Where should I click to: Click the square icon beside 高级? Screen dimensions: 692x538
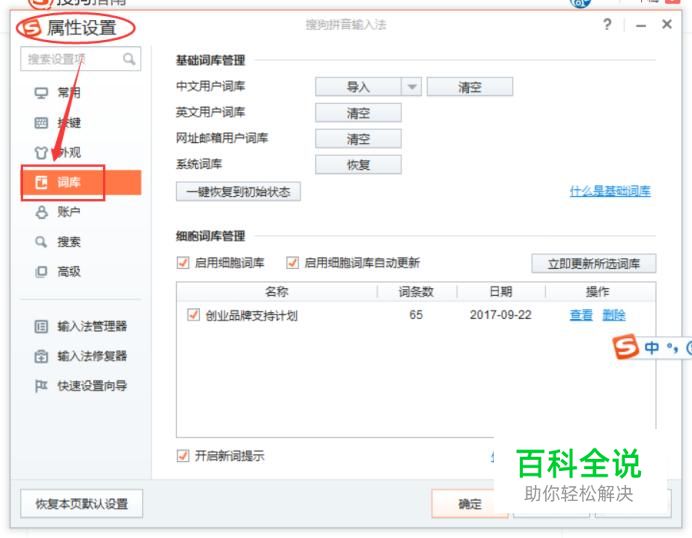click(41, 271)
